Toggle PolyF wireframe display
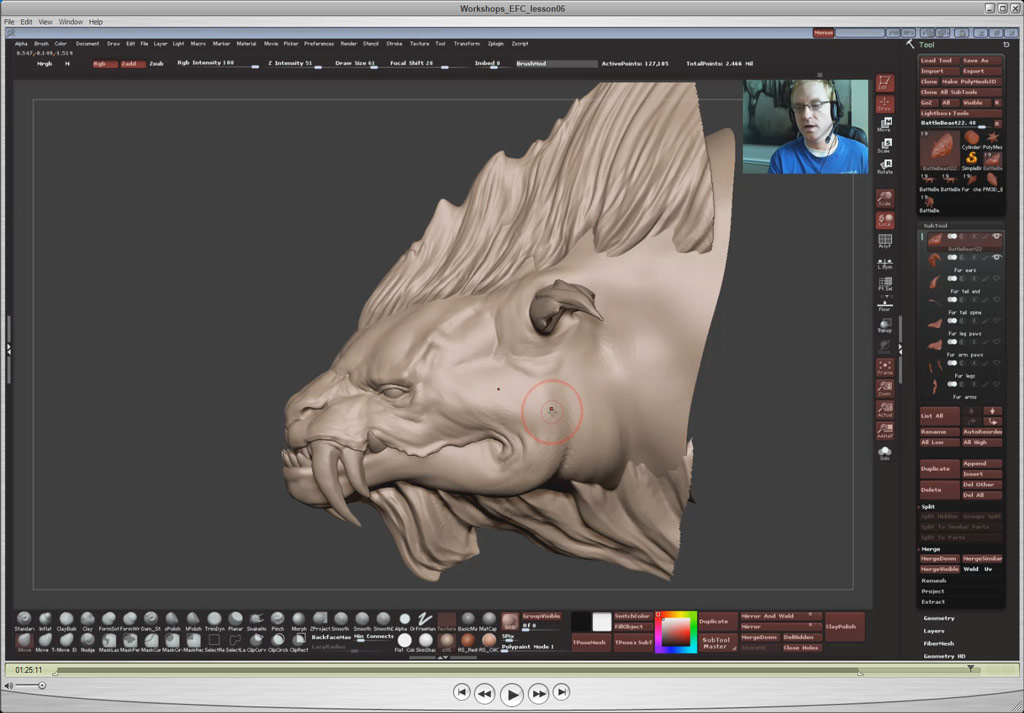Image resolution: width=1024 pixels, height=713 pixels. [x=884, y=242]
